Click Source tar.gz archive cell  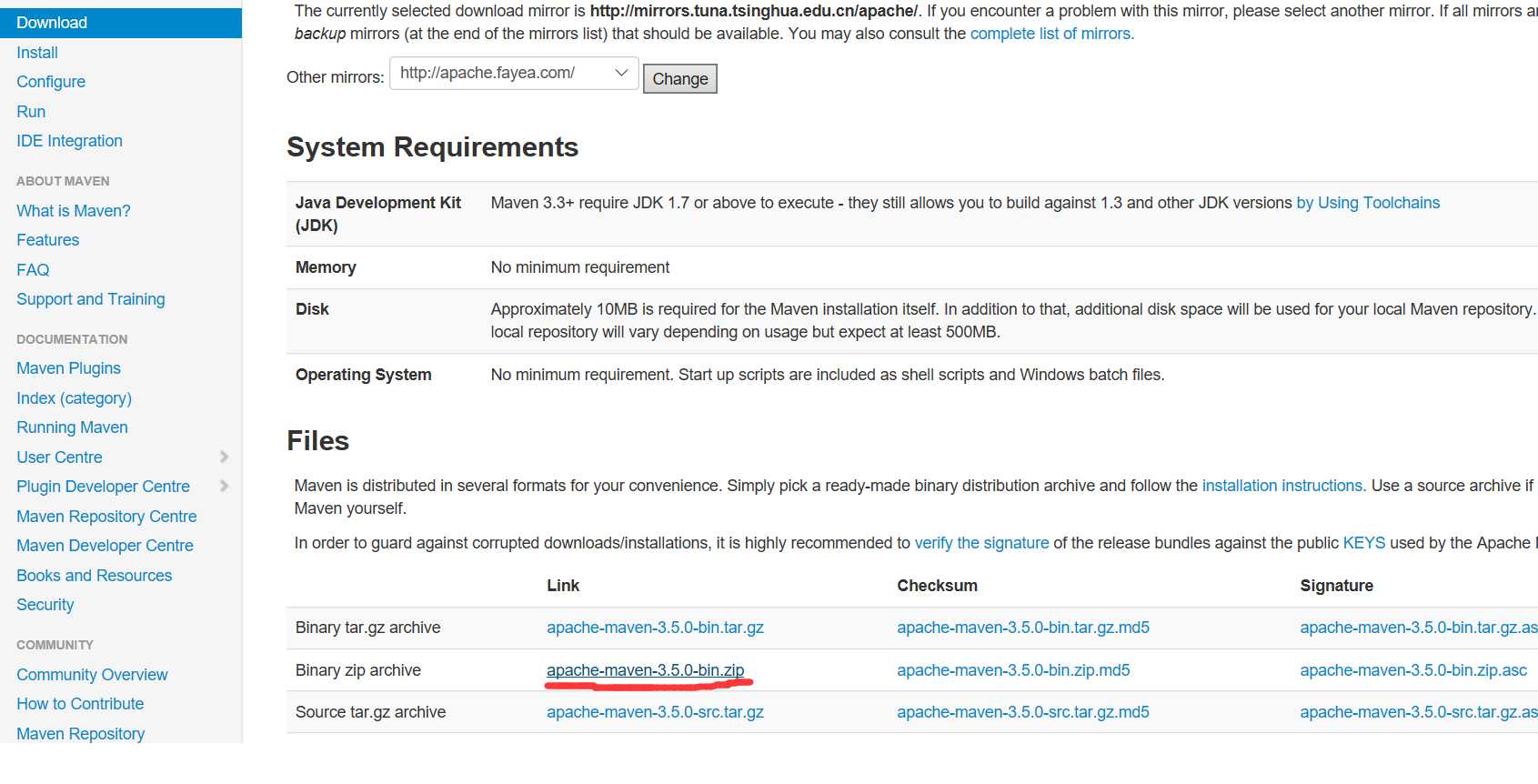(x=370, y=712)
